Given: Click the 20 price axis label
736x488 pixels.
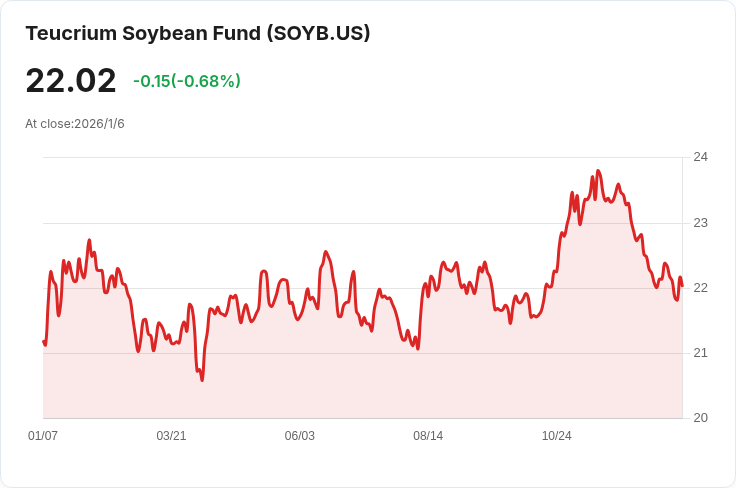Looking at the screenshot, I should [700, 418].
